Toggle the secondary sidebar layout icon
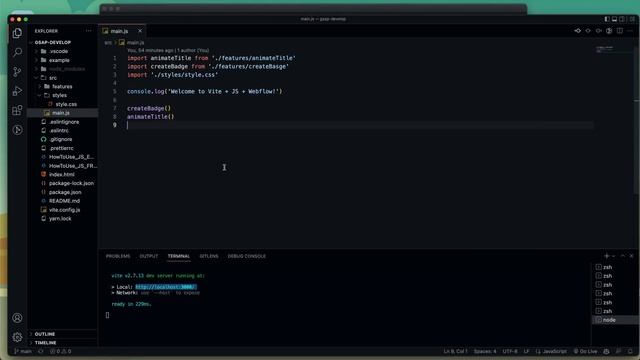The width and height of the screenshot is (640, 360). tap(622, 19)
